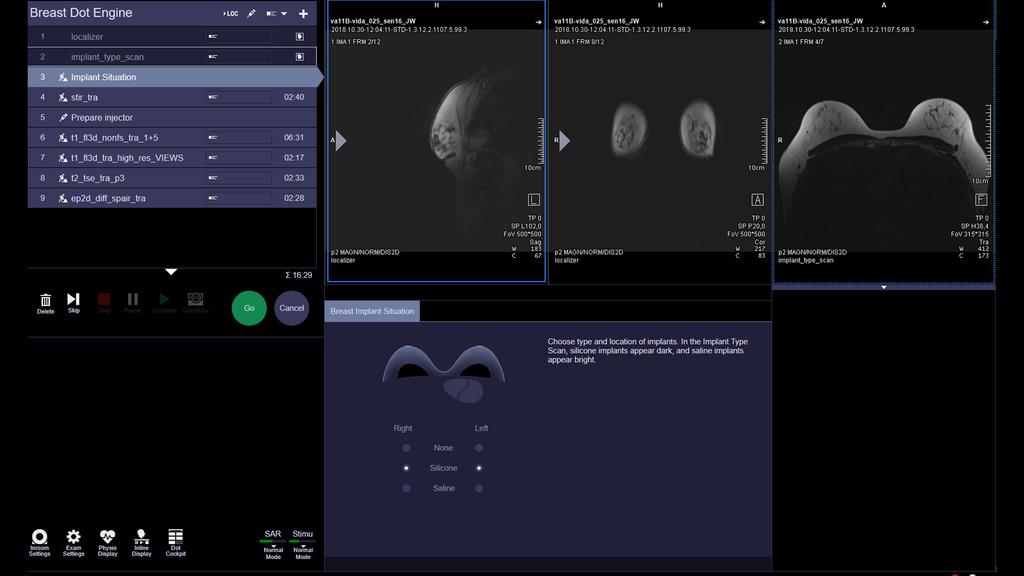Open the Inline Display
The height and width of the screenshot is (576, 1024).
[x=141, y=540]
